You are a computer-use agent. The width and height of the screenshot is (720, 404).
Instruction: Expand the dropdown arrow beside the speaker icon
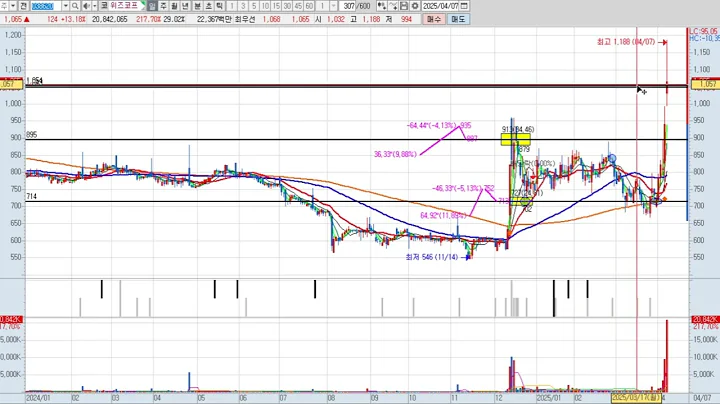95,6
